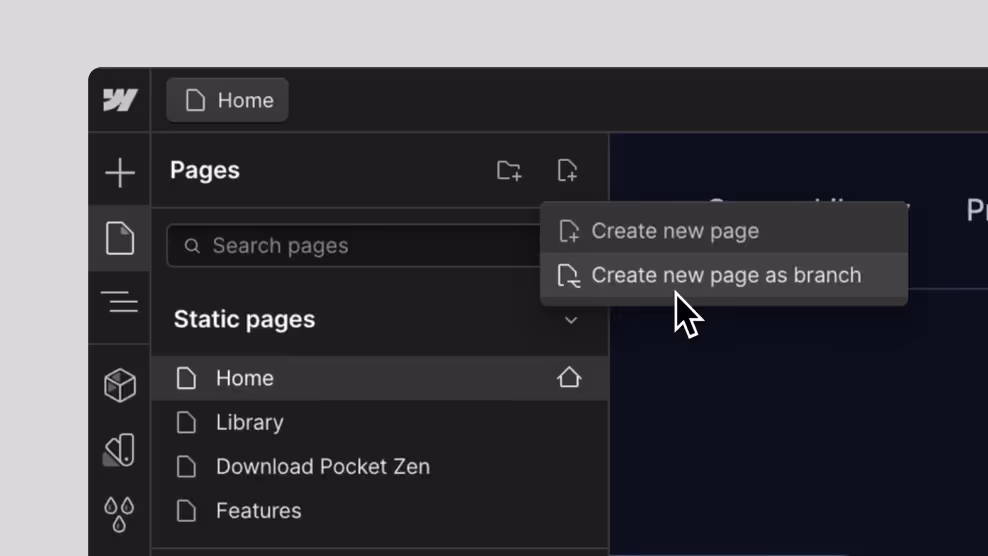Collapse the Static pages section chevron

pyautogui.click(x=571, y=320)
